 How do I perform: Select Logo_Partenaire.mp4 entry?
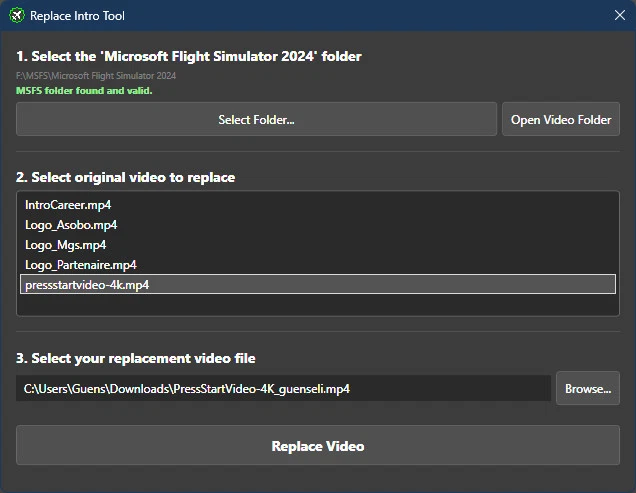318,265
